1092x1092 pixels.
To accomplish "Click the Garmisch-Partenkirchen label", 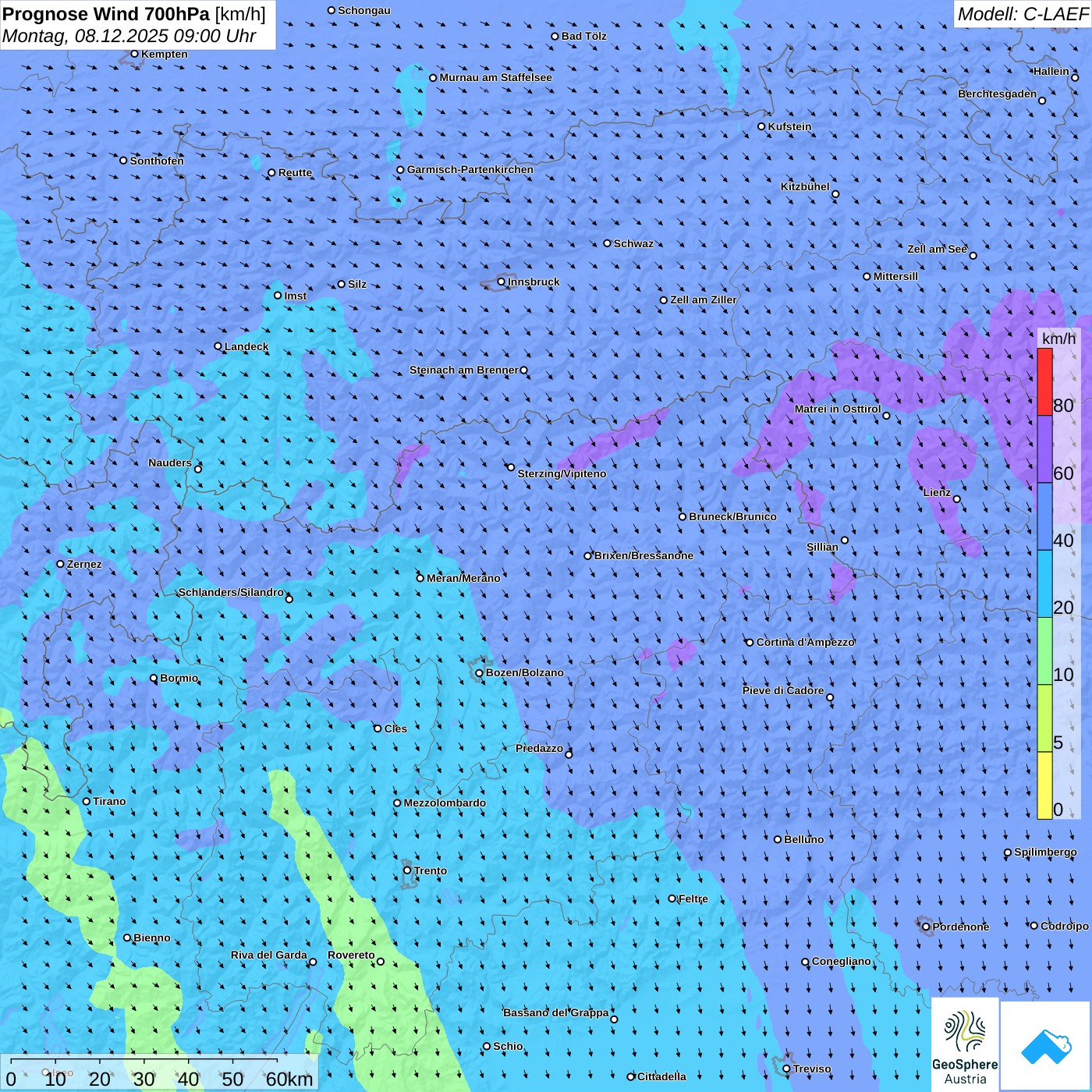I will (x=470, y=169).
